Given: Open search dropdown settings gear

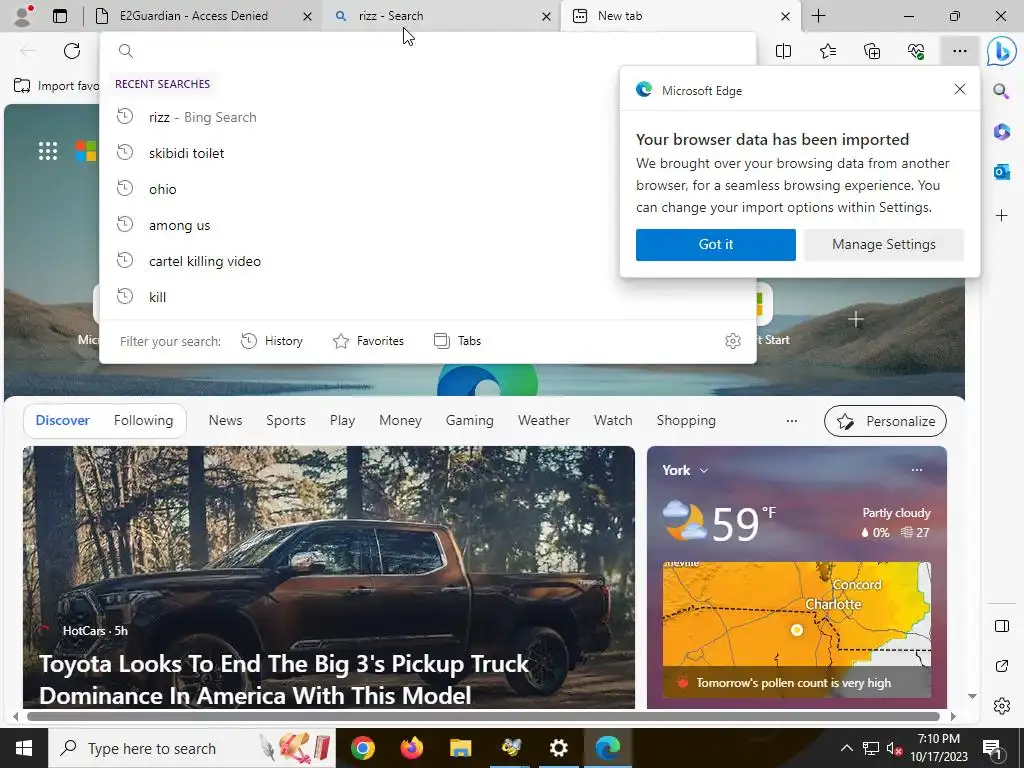Looking at the screenshot, I should tap(733, 341).
